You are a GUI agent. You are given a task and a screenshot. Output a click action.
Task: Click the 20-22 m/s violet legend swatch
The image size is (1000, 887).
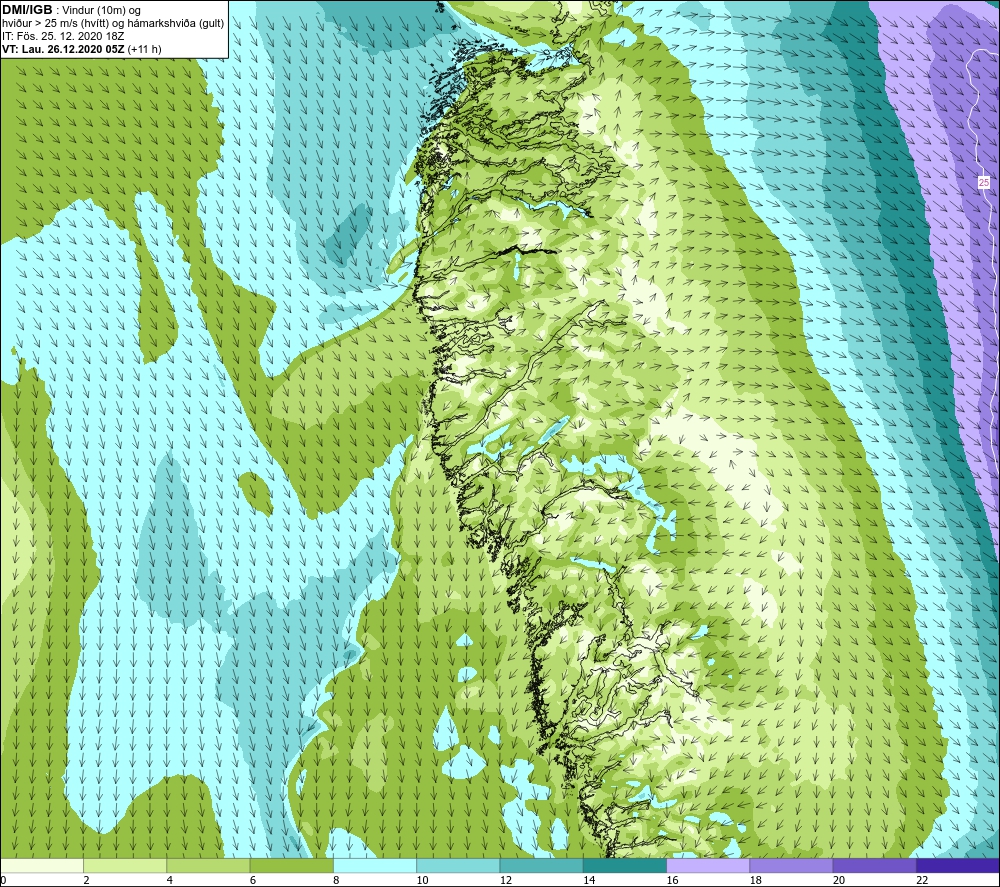tap(874, 865)
